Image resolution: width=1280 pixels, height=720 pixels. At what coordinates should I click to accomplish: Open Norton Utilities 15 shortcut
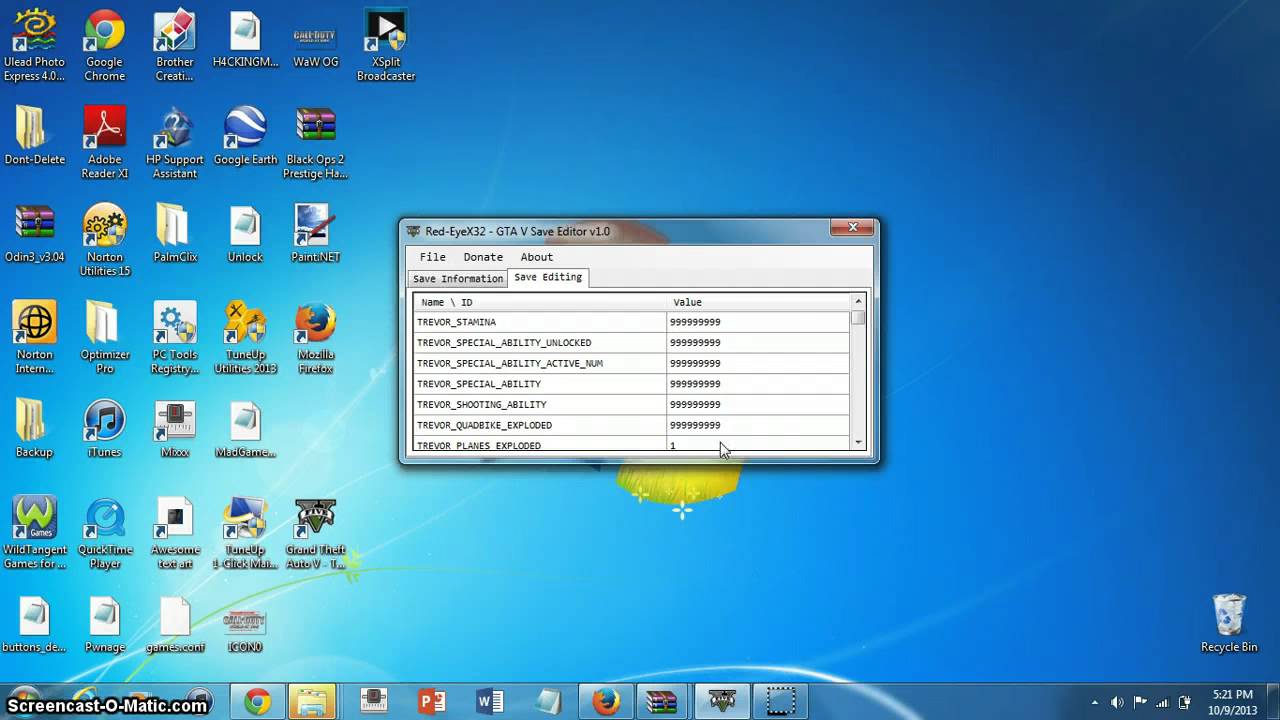[x=104, y=239]
